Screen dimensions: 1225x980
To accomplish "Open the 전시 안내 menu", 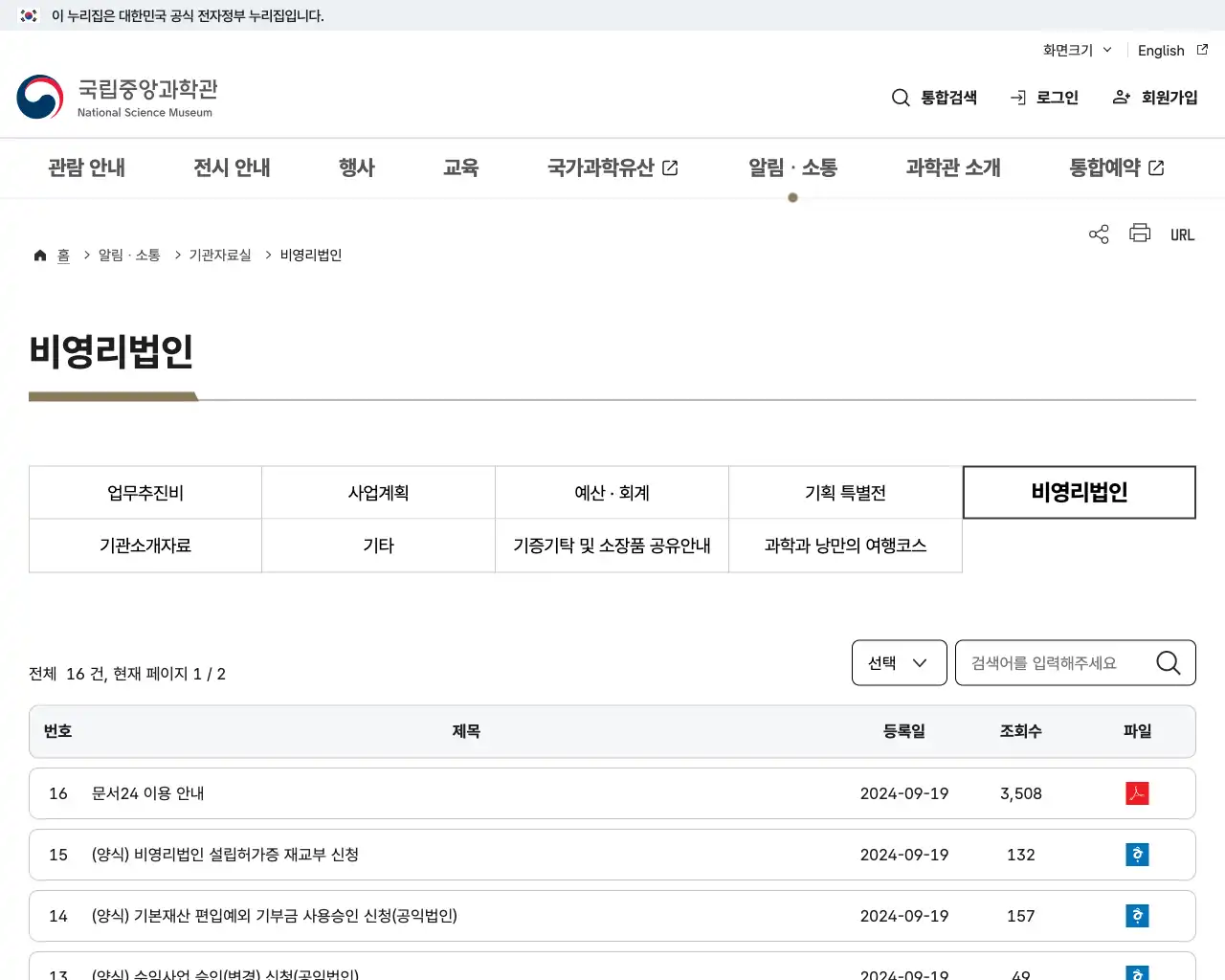I will pyautogui.click(x=232, y=167).
